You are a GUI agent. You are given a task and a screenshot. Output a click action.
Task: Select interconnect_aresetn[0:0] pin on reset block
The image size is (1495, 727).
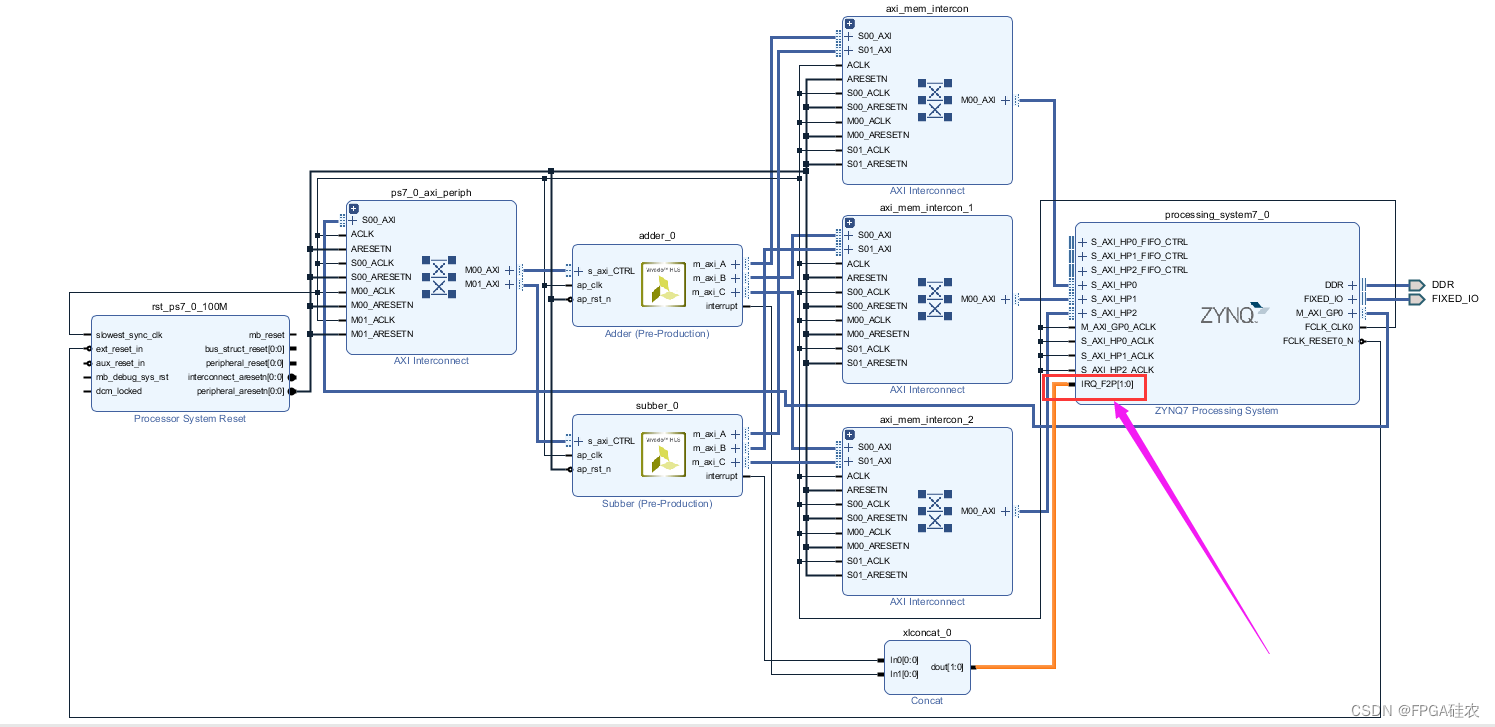point(236,377)
